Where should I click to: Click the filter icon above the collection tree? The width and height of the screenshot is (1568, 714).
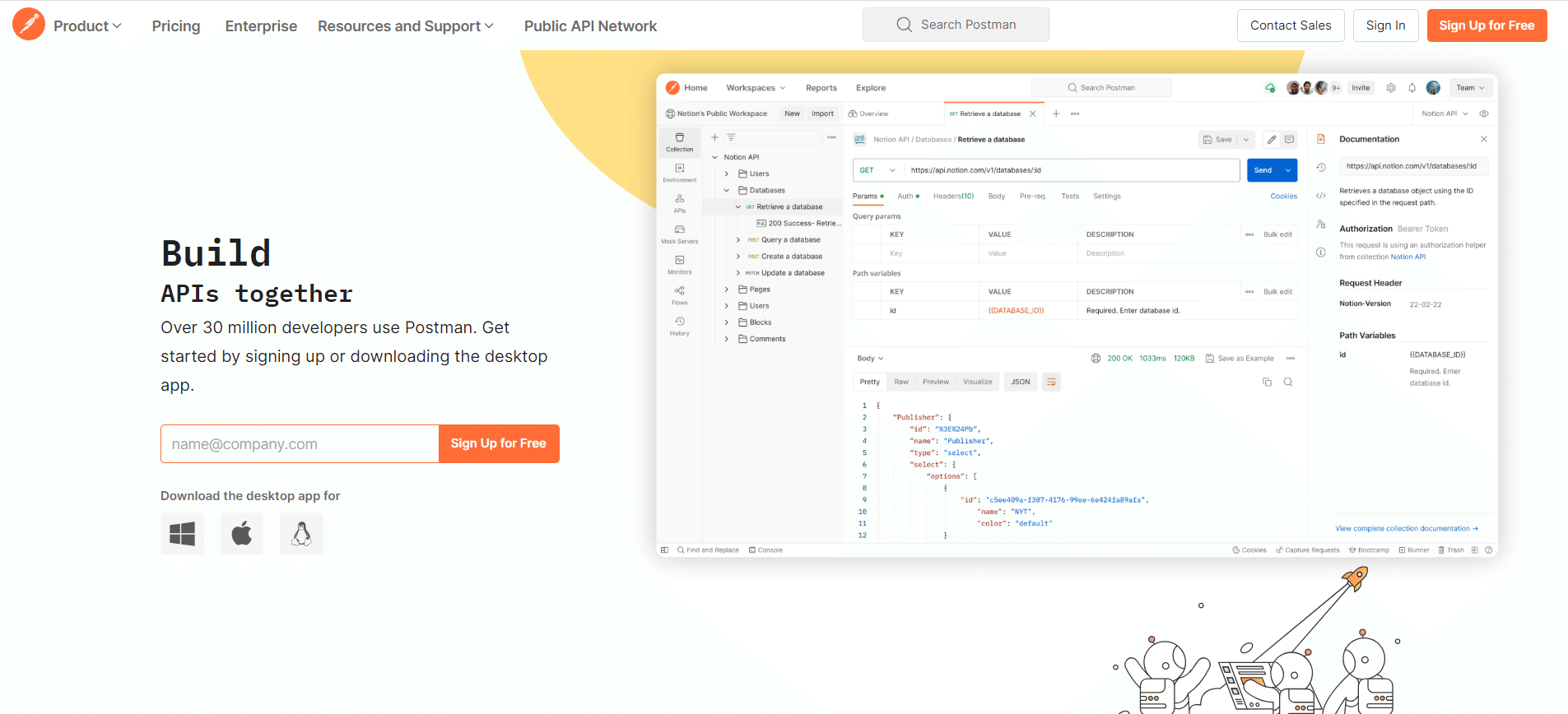pyautogui.click(x=731, y=137)
